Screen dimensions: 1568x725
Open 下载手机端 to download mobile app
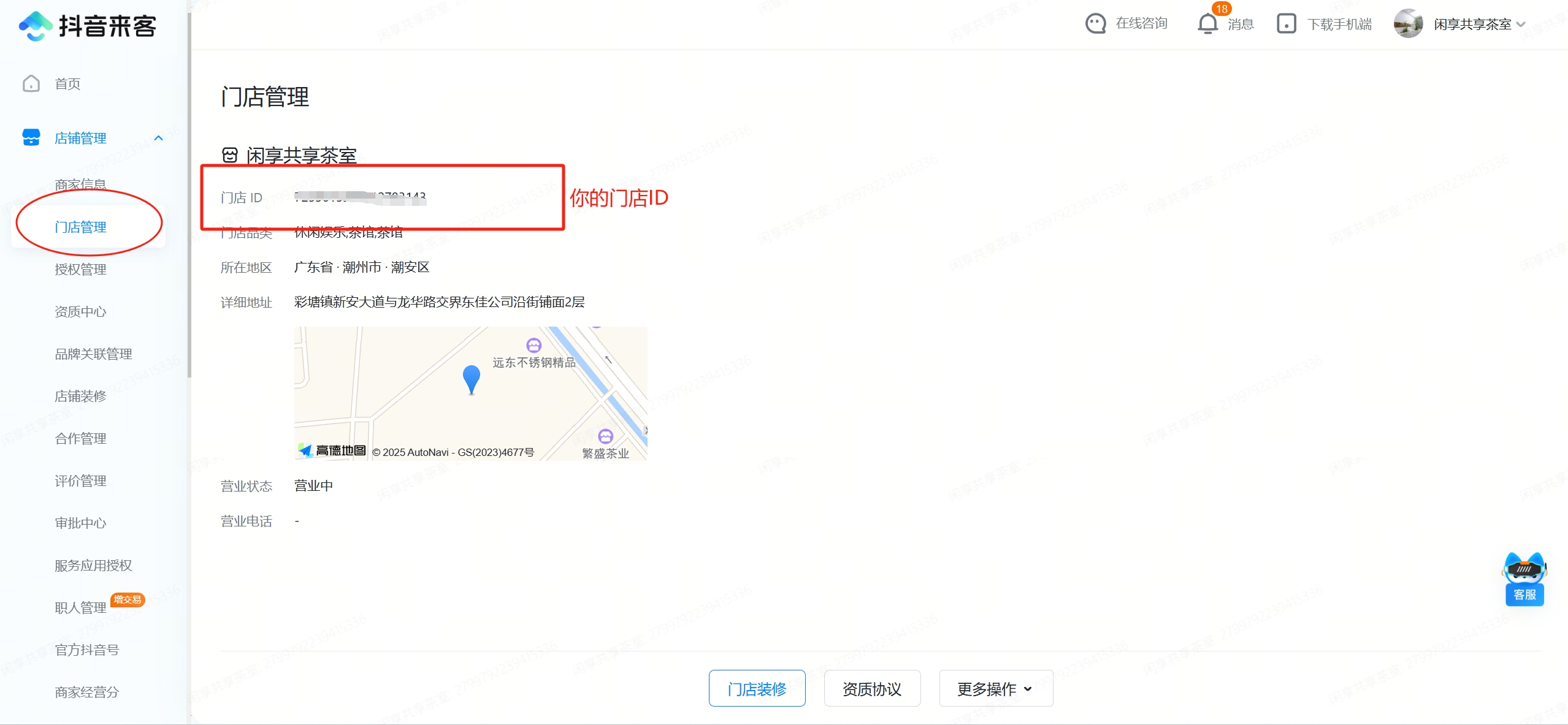click(x=1286, y=23)
